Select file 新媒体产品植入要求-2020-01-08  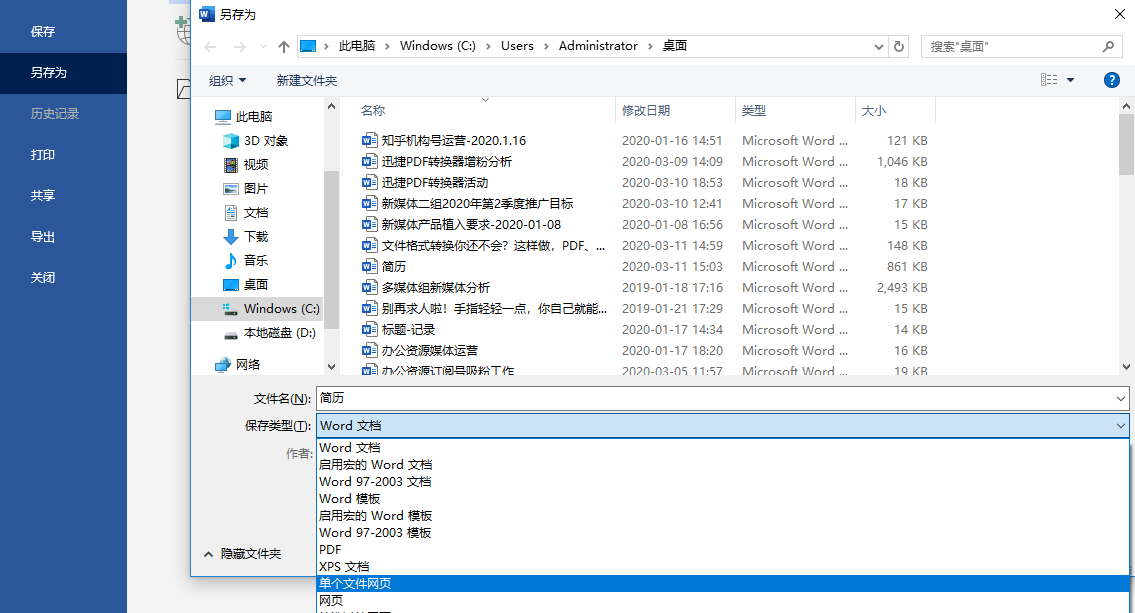(x=471, y=224)
